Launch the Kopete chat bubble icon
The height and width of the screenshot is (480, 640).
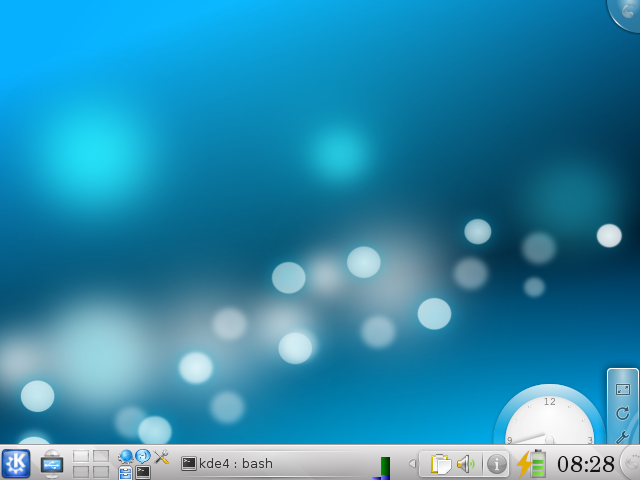143,456
